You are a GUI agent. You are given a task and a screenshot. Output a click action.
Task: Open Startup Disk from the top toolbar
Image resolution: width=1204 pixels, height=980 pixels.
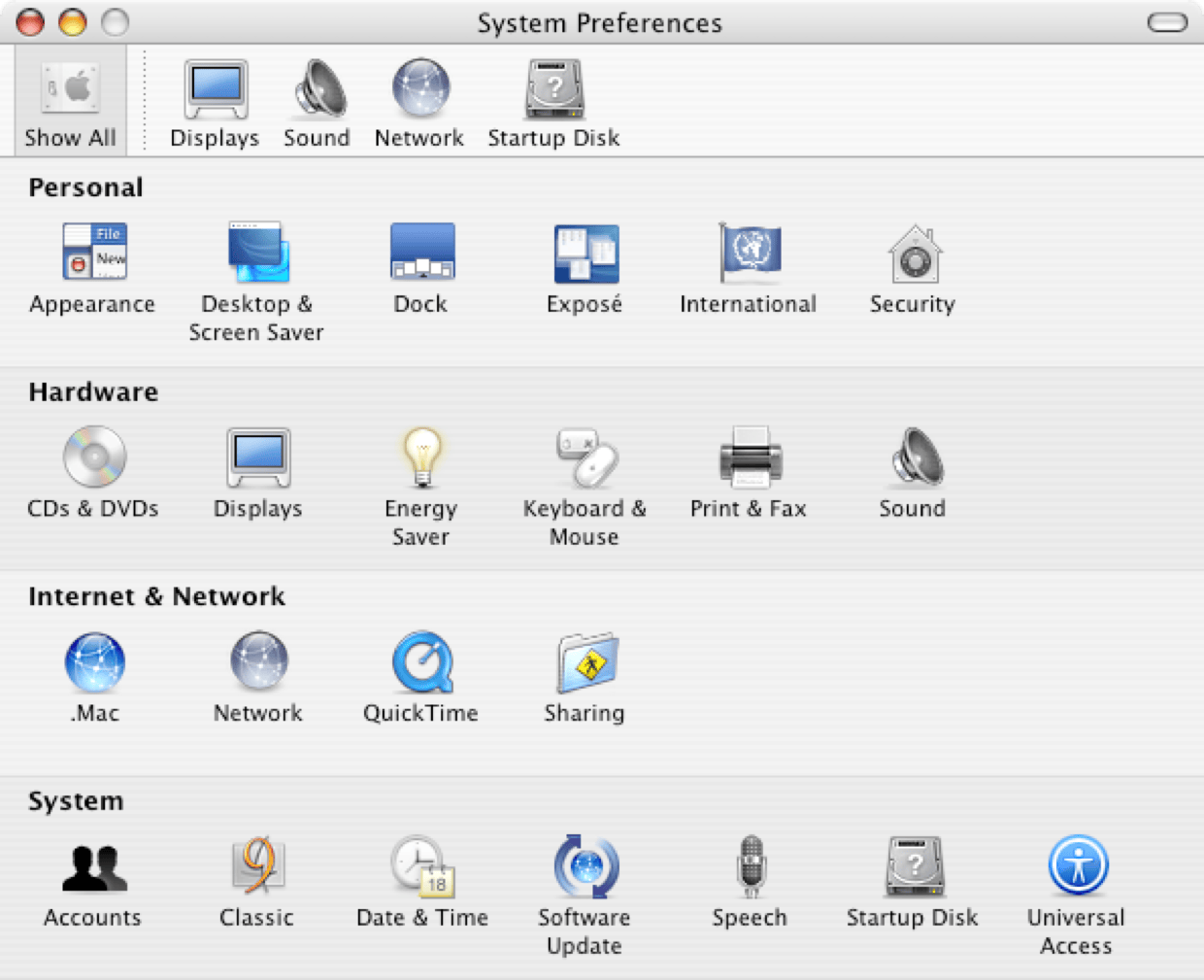pos(553,104)
